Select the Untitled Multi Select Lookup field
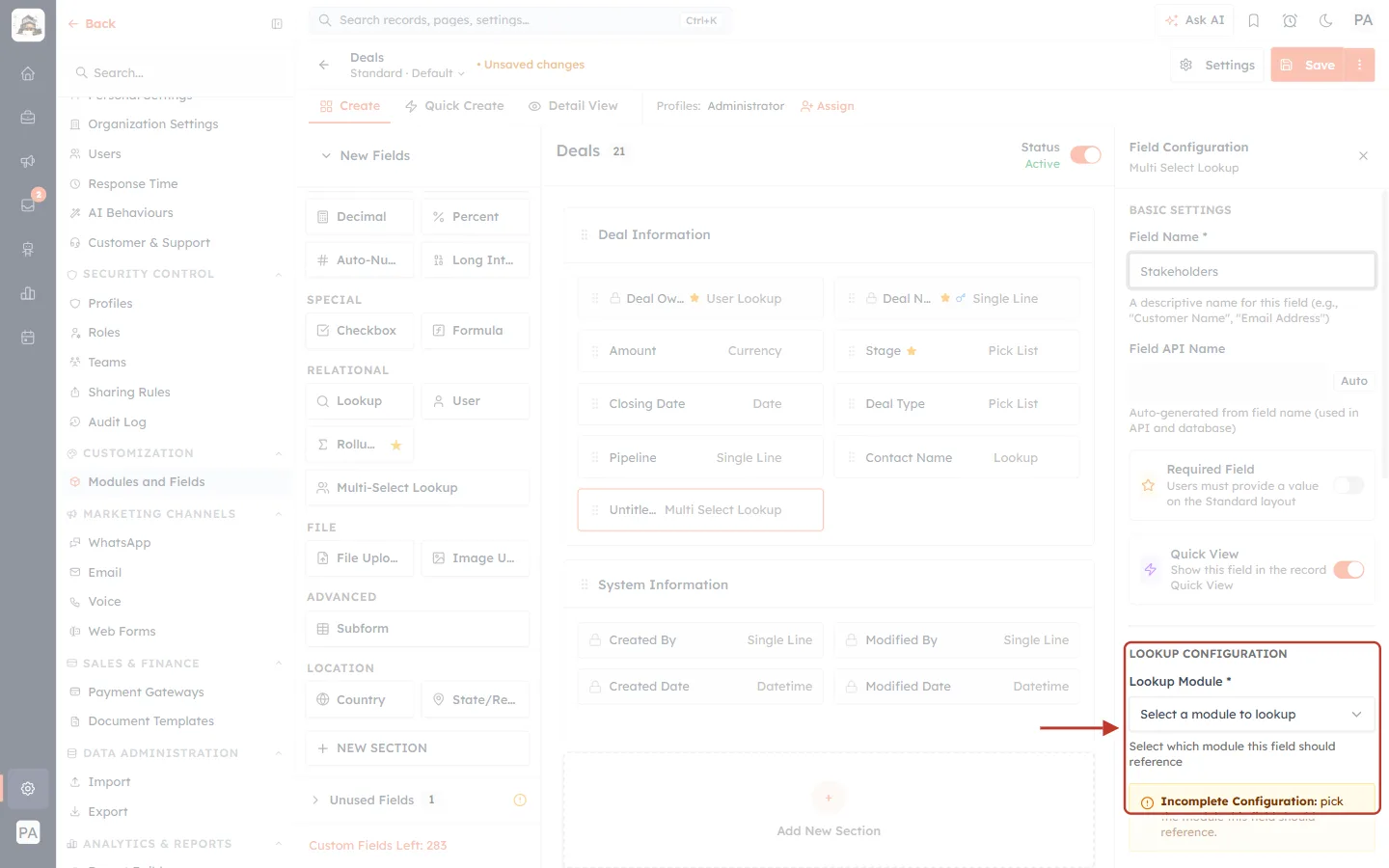 700,510
